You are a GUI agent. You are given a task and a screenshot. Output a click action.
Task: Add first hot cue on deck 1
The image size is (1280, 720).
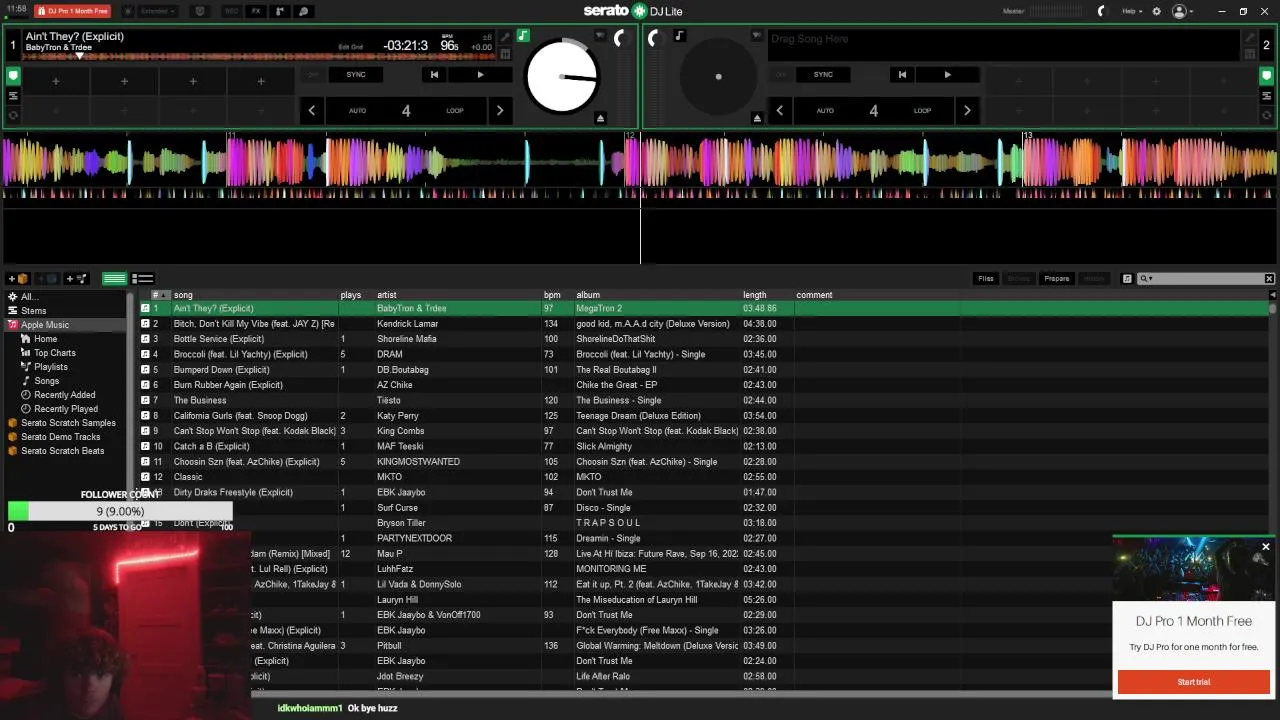pyautogui.click(x=56, y=81)
